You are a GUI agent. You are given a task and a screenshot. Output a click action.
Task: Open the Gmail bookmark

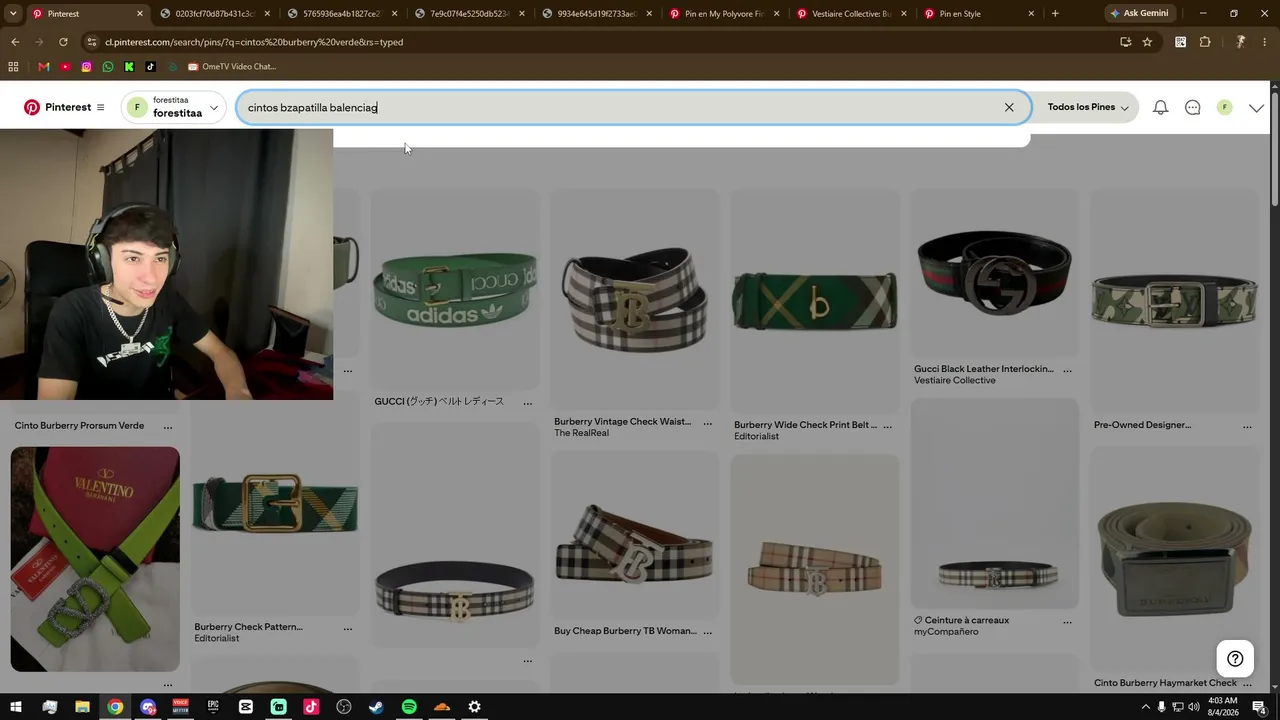43,67
